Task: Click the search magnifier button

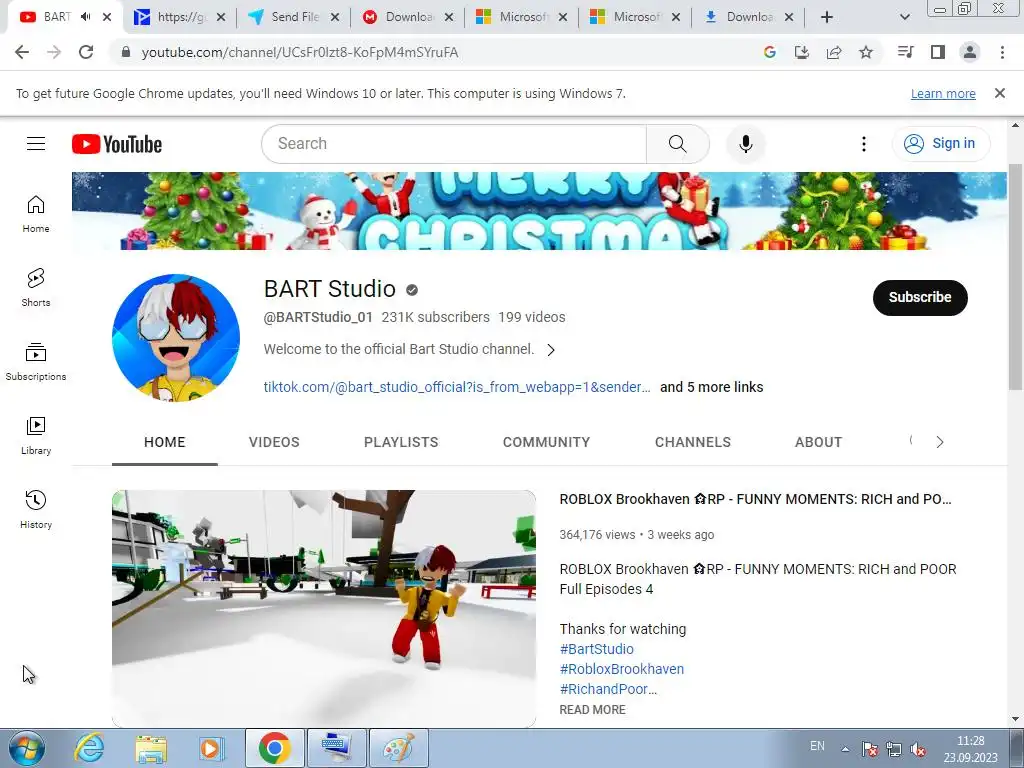Action: 677,144
